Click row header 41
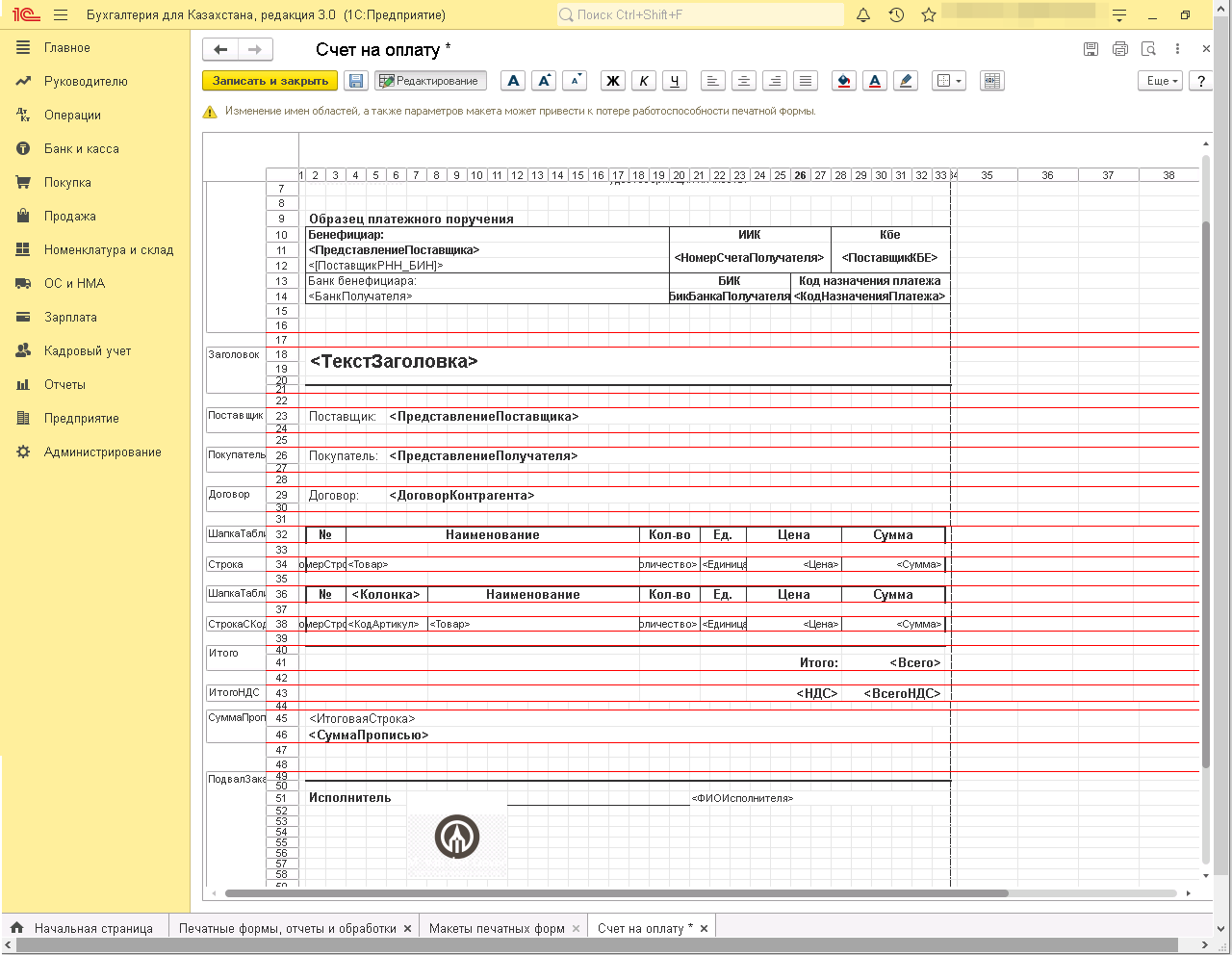 click(281, 662)
